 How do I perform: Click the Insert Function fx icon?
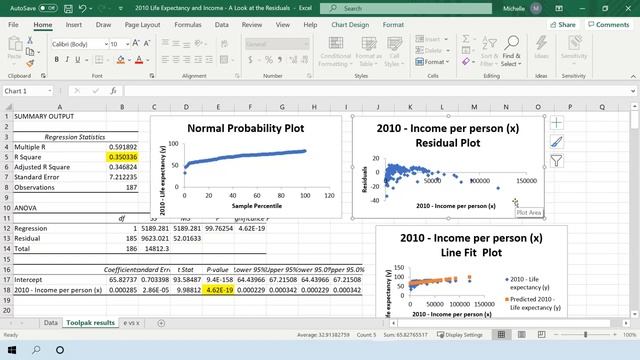(x=113, y=91)
